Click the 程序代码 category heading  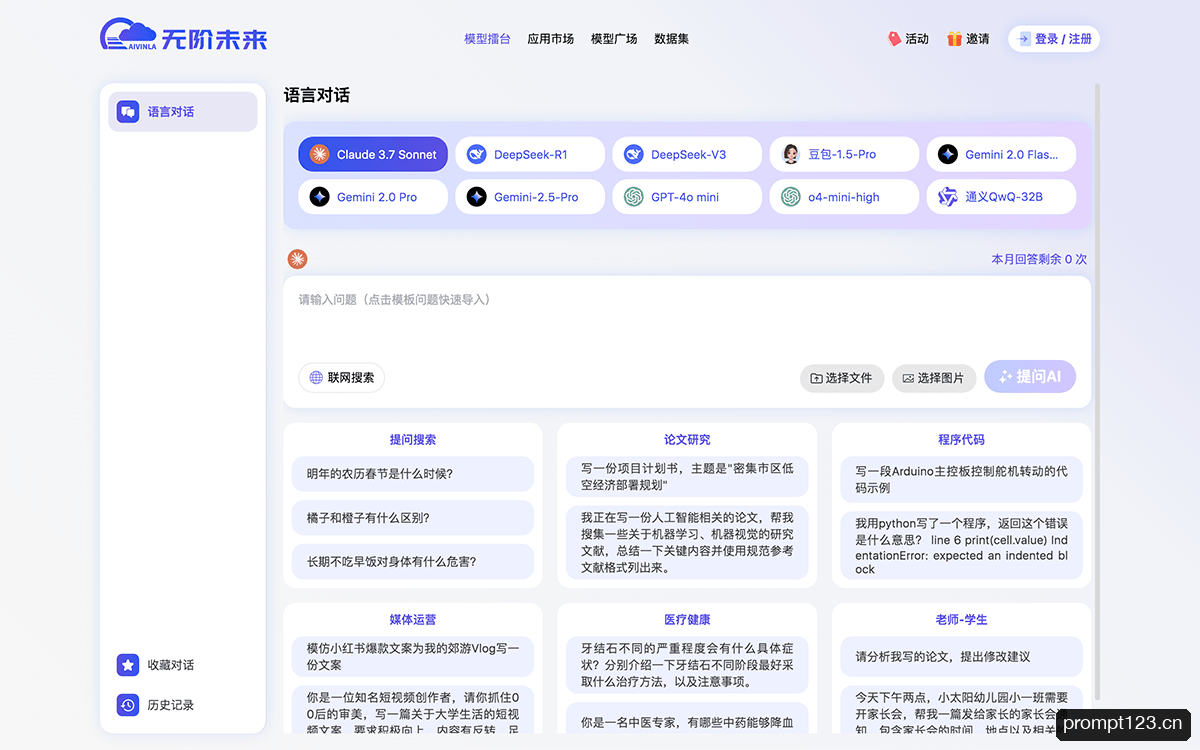click(x=961, y=439)
